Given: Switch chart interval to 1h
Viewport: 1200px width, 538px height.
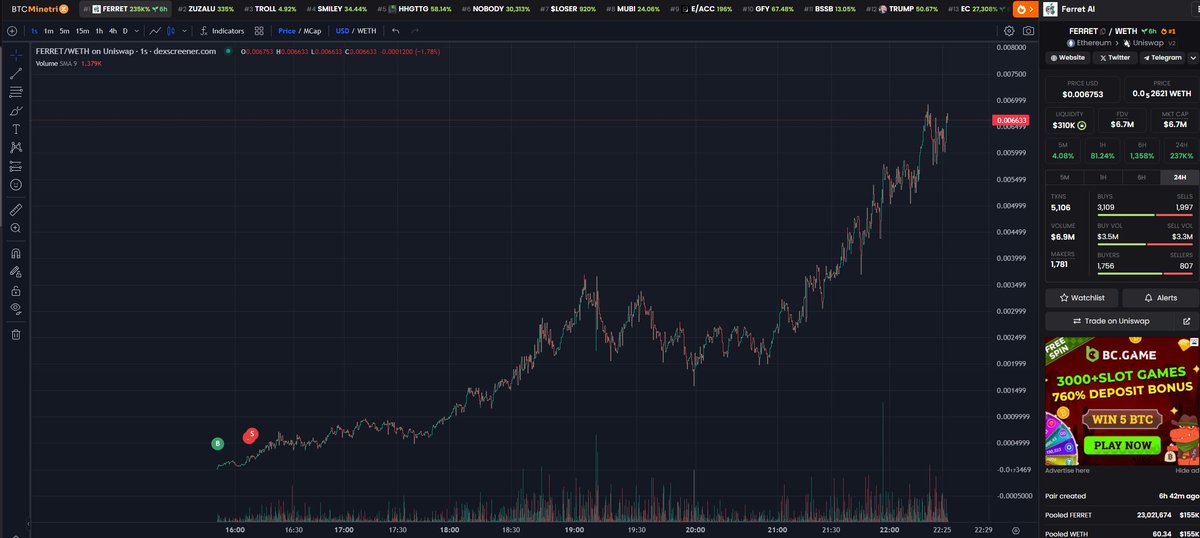Looking at the screenshot, I should pos(99,31).
